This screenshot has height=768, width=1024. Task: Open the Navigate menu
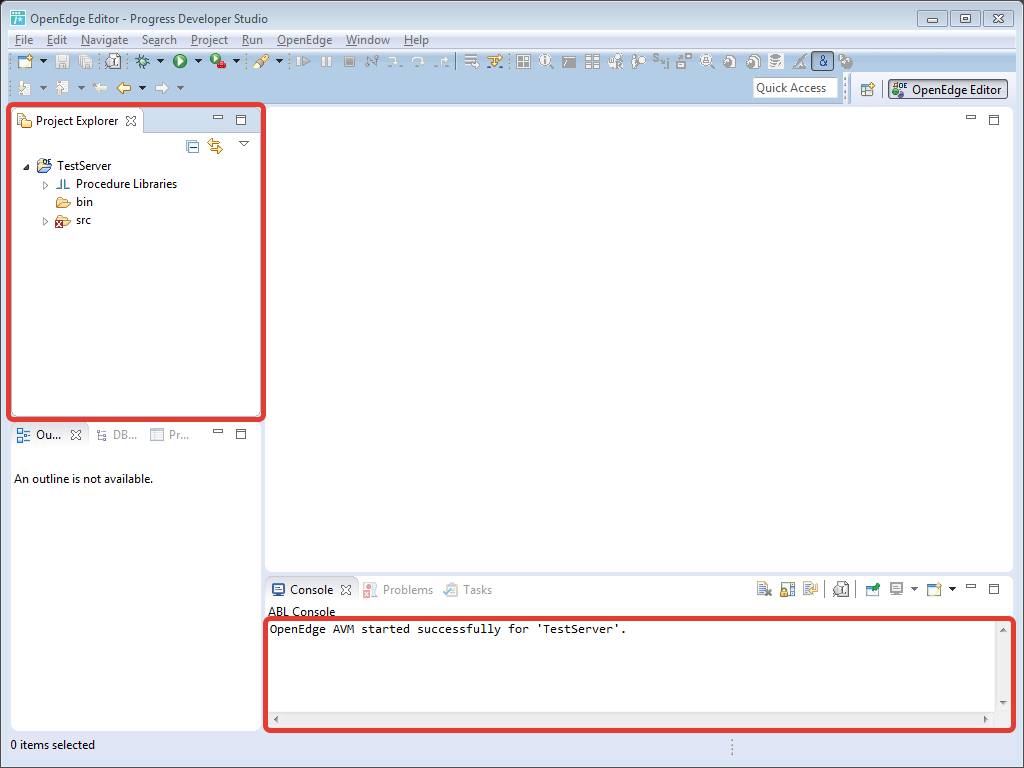[x=104, y=40]
